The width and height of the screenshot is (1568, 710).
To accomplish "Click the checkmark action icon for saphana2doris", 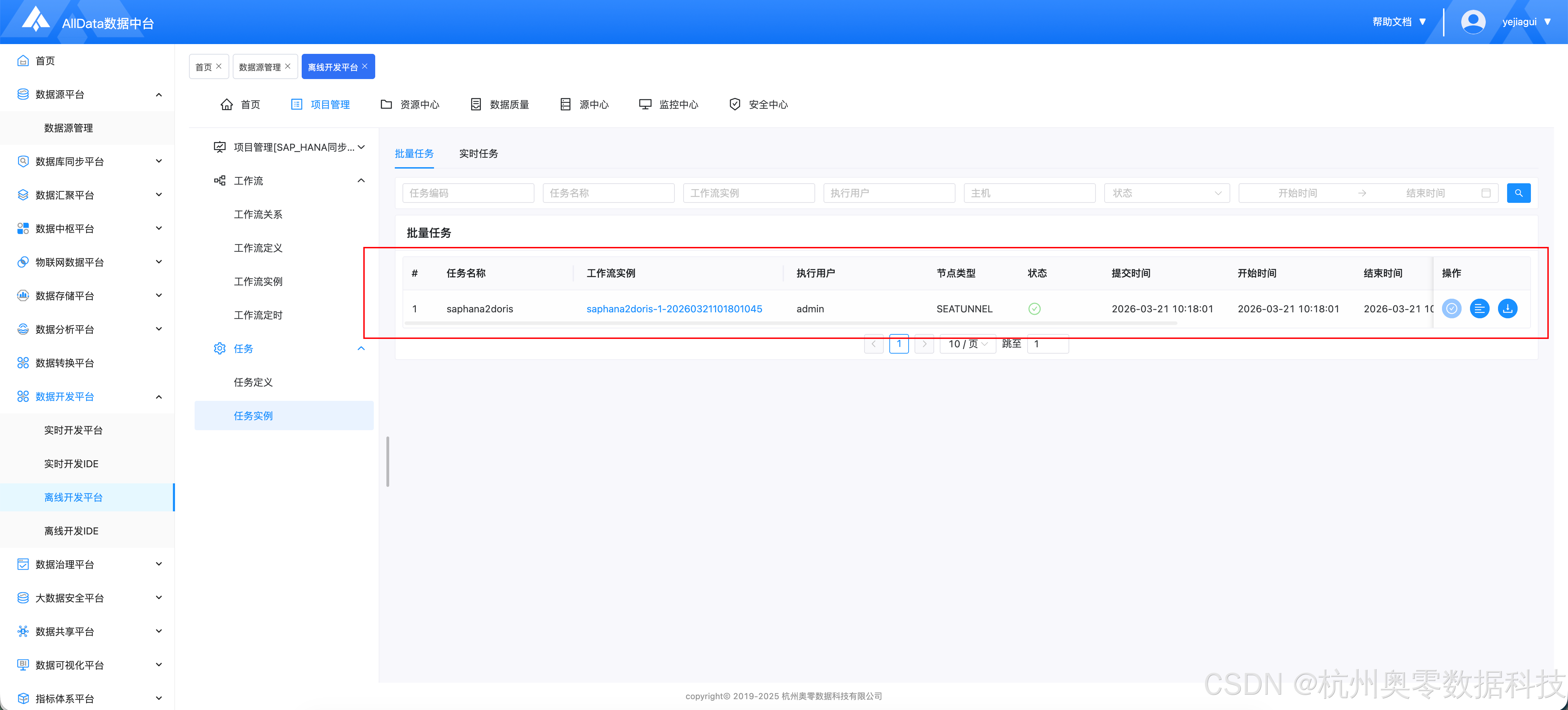I will tap(1451, 308).
